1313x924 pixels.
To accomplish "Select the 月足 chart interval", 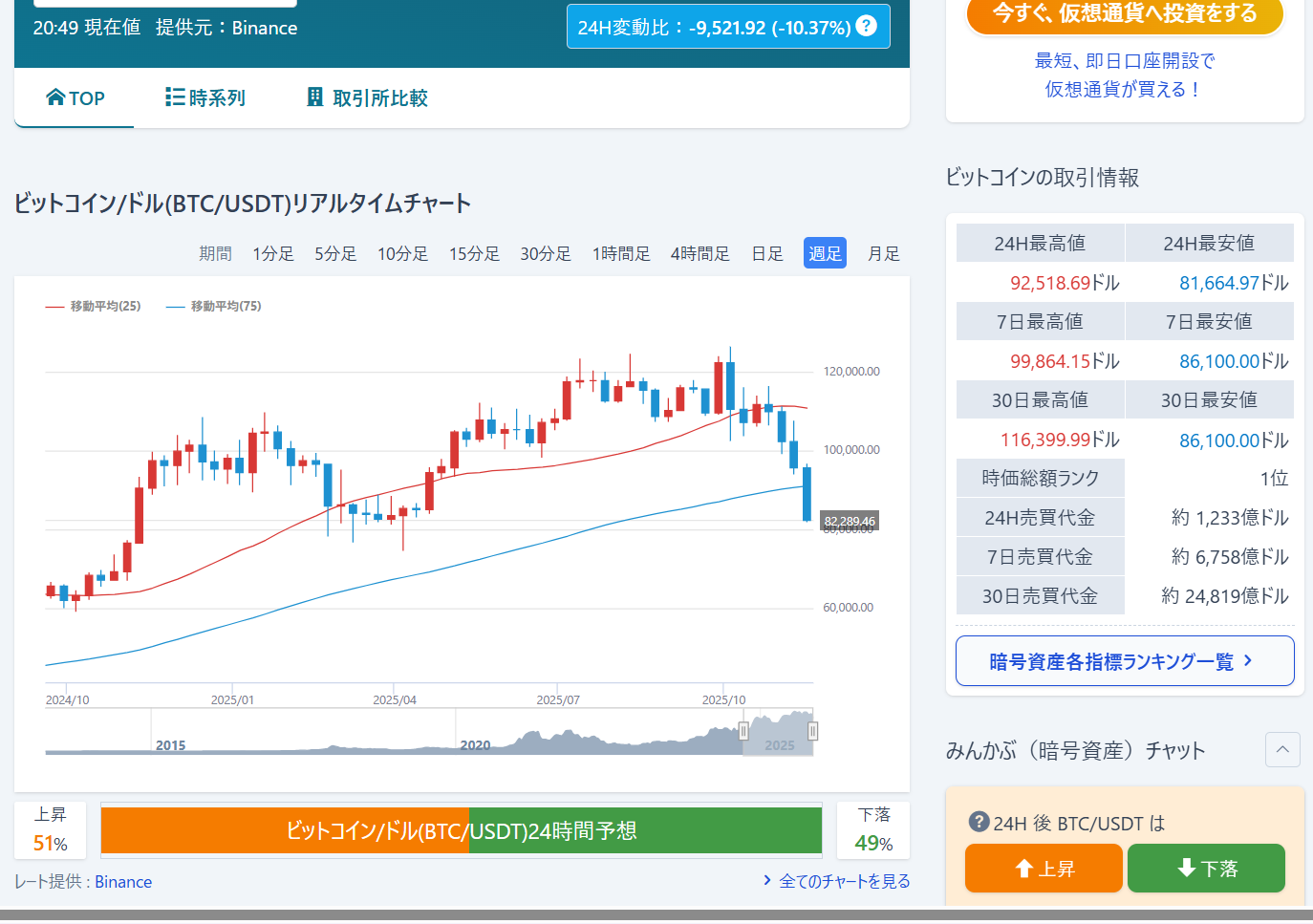I will click(x=883, y=253).
